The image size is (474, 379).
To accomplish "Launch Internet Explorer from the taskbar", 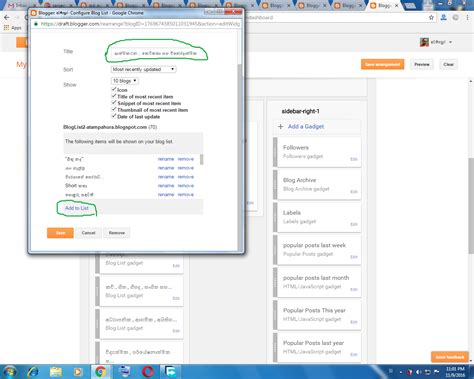I will point(33,371).
